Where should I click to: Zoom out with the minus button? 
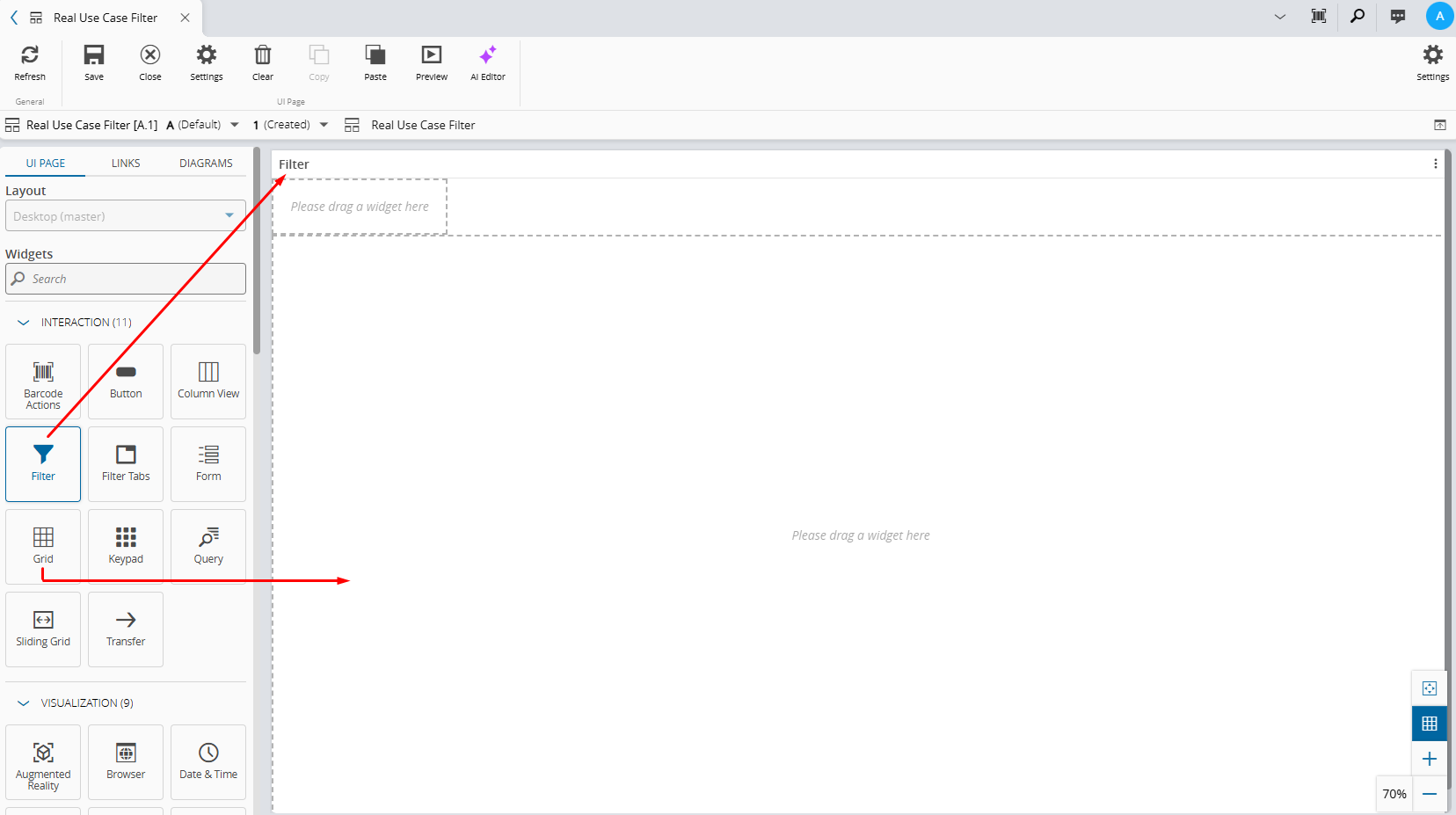tap(1430, 794)
